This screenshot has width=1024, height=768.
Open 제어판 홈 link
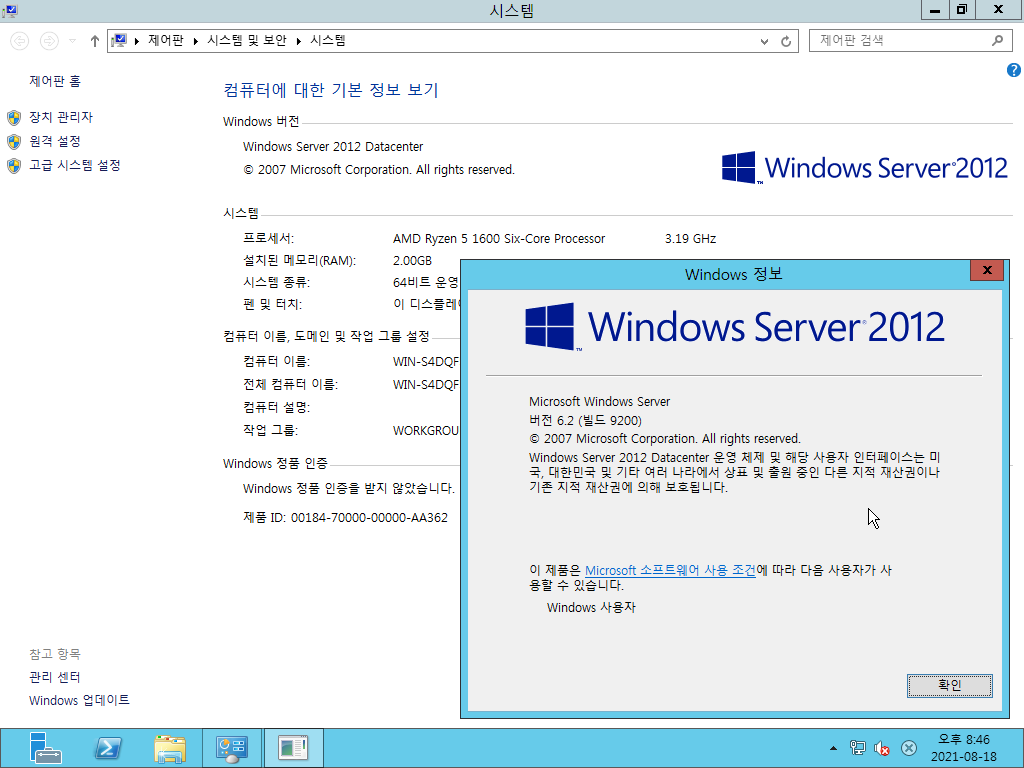click(x=55, y=82)
